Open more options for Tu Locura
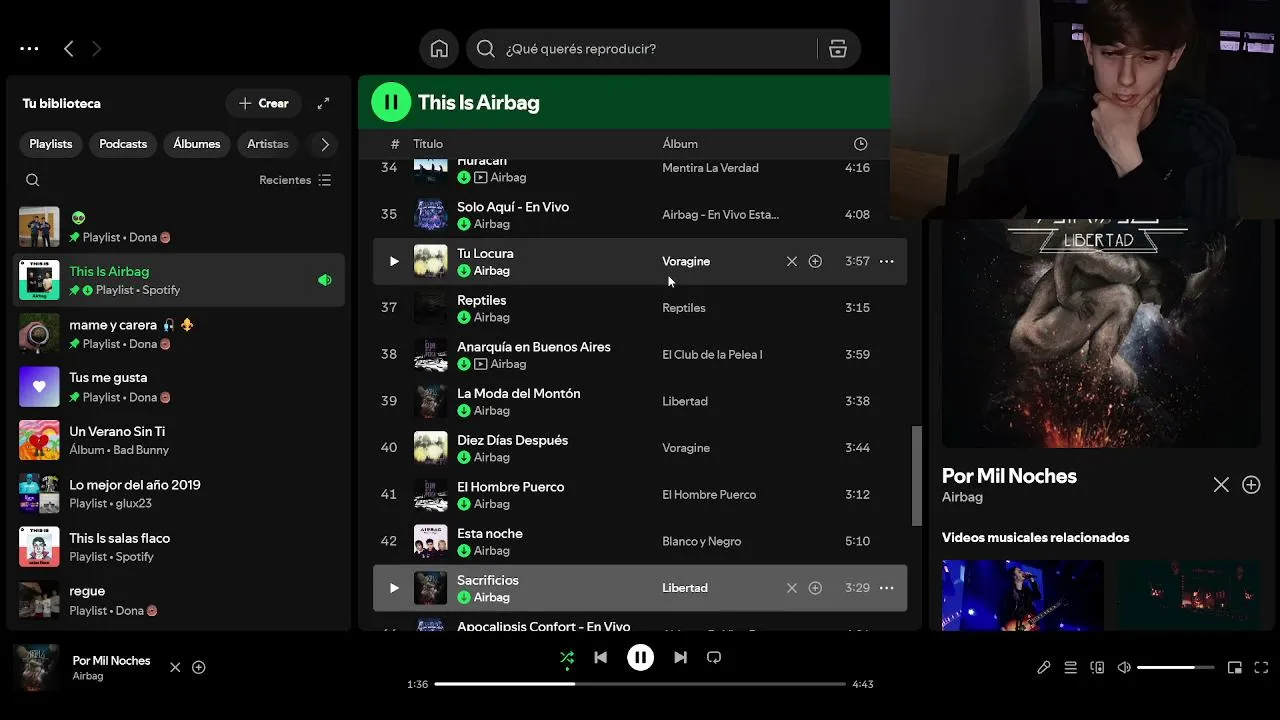 pos(886,261)
